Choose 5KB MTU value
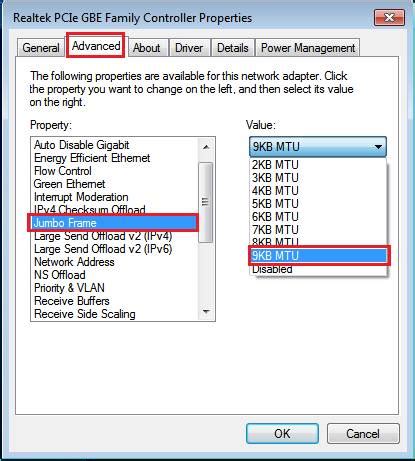 [x=318, y=204]
